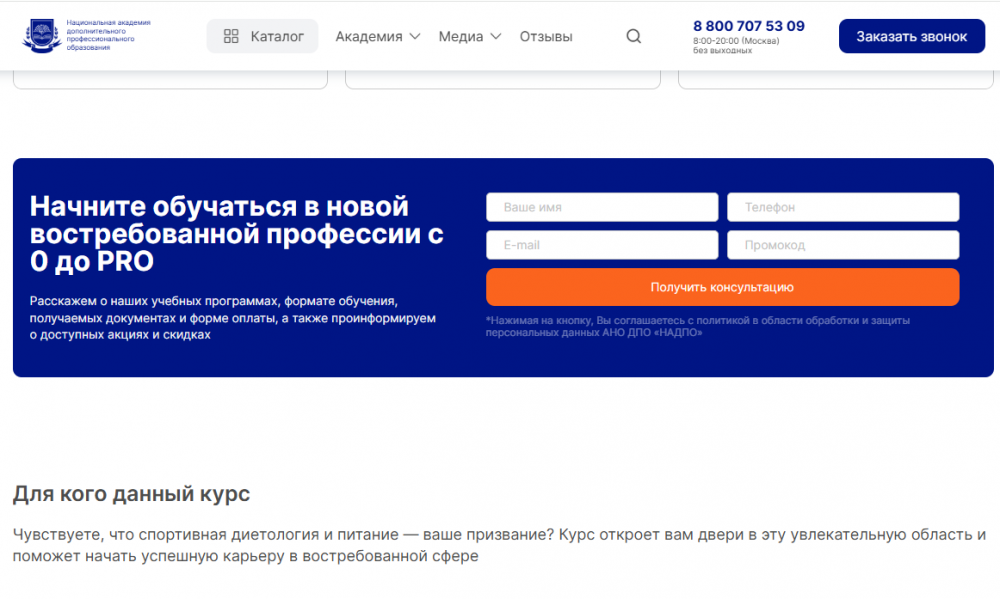The width and height of the screenshot is (1000, 599).
Task: Open the personal data policy notice
Action: point(697,326)
